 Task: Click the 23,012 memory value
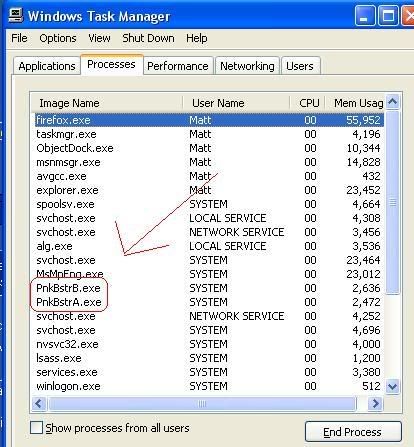[363, 274]
